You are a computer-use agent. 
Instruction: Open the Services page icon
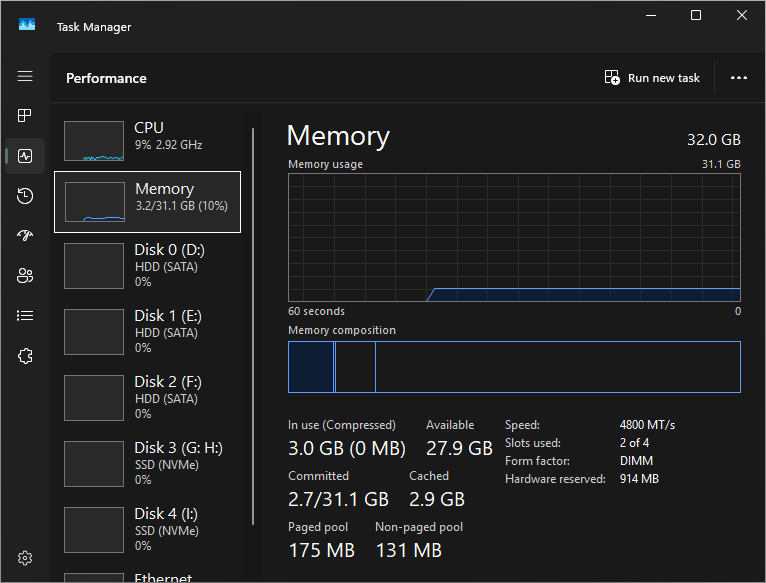25,356
